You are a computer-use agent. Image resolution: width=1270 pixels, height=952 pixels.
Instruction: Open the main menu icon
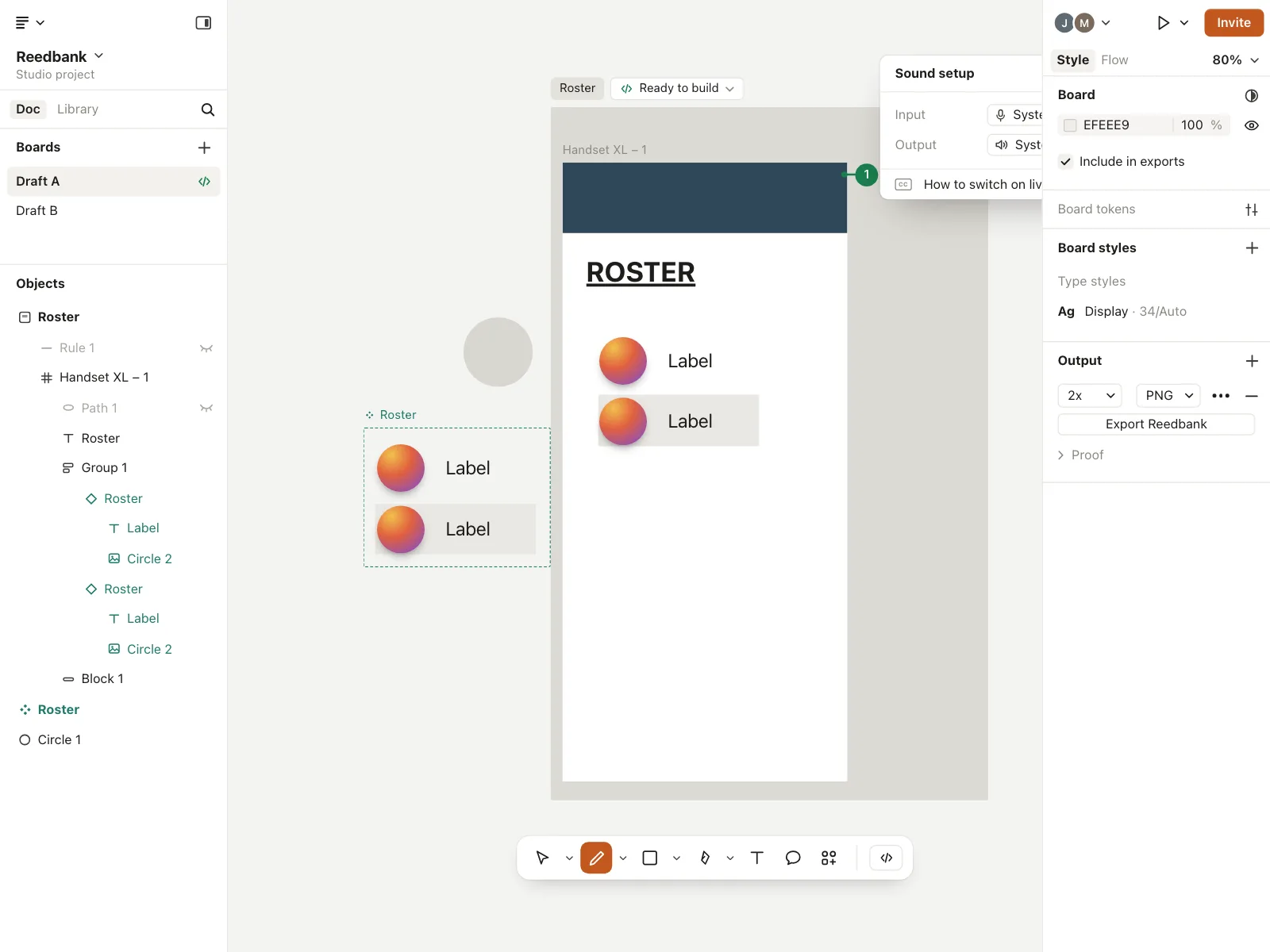(x=22, y=23)
